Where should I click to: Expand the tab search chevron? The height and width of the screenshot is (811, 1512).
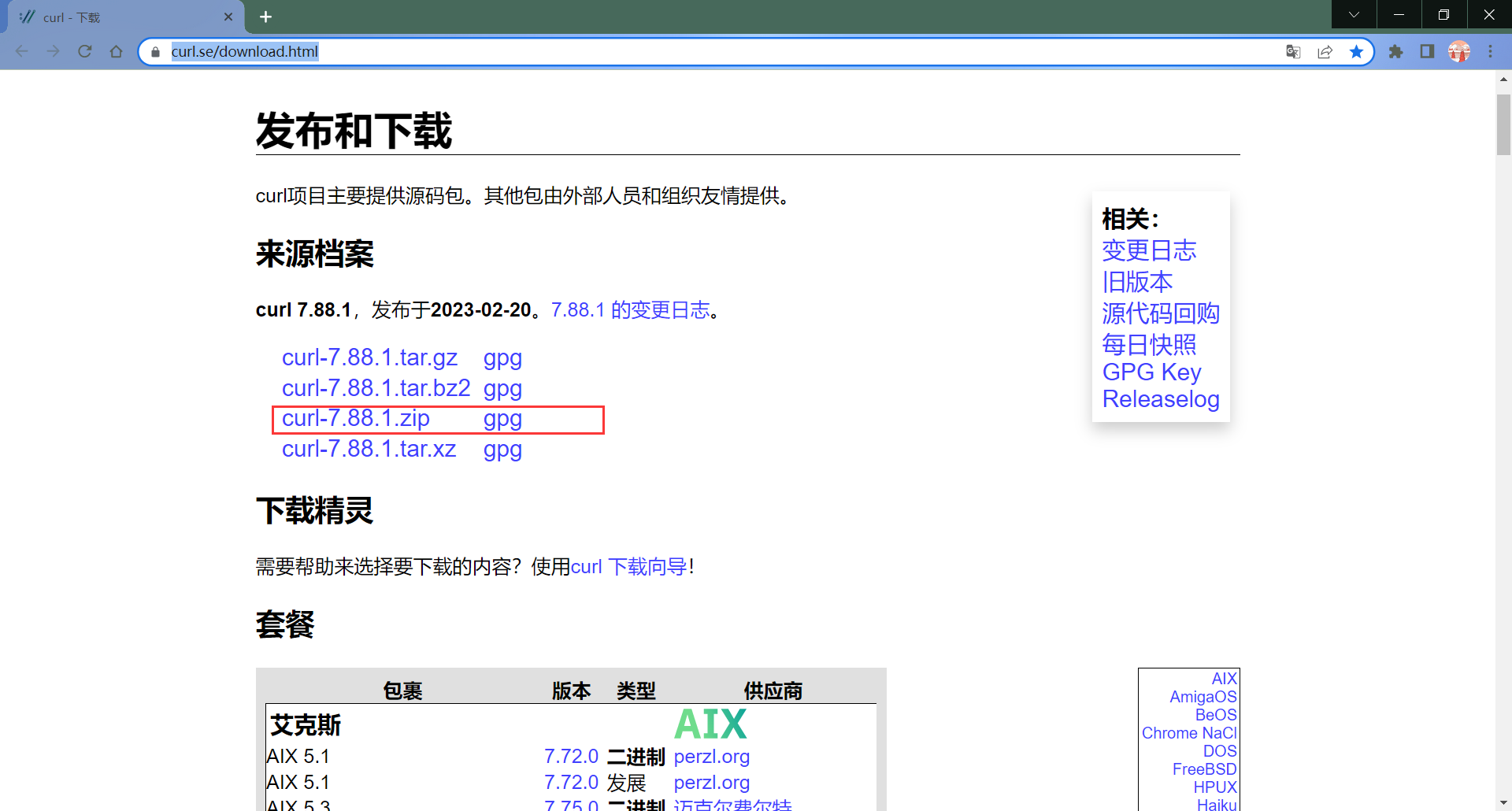click(x=1354, y=14)
